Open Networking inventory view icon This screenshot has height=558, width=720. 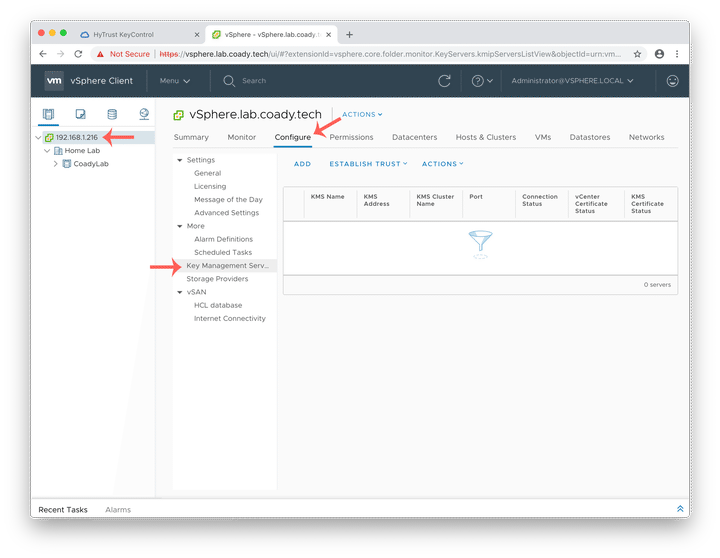[x=144, y=114]
